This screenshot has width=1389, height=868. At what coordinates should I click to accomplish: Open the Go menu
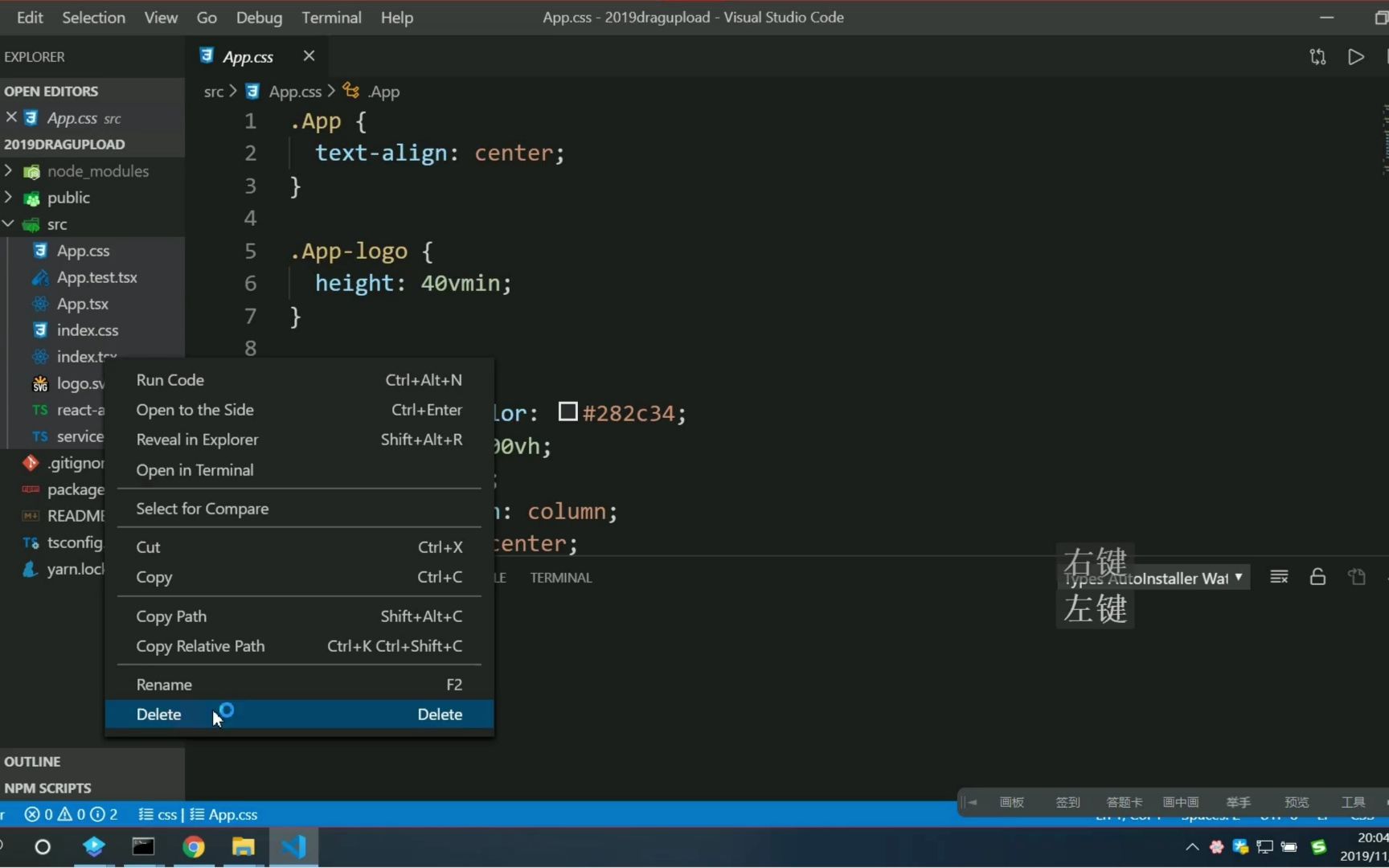pos(207,18)
